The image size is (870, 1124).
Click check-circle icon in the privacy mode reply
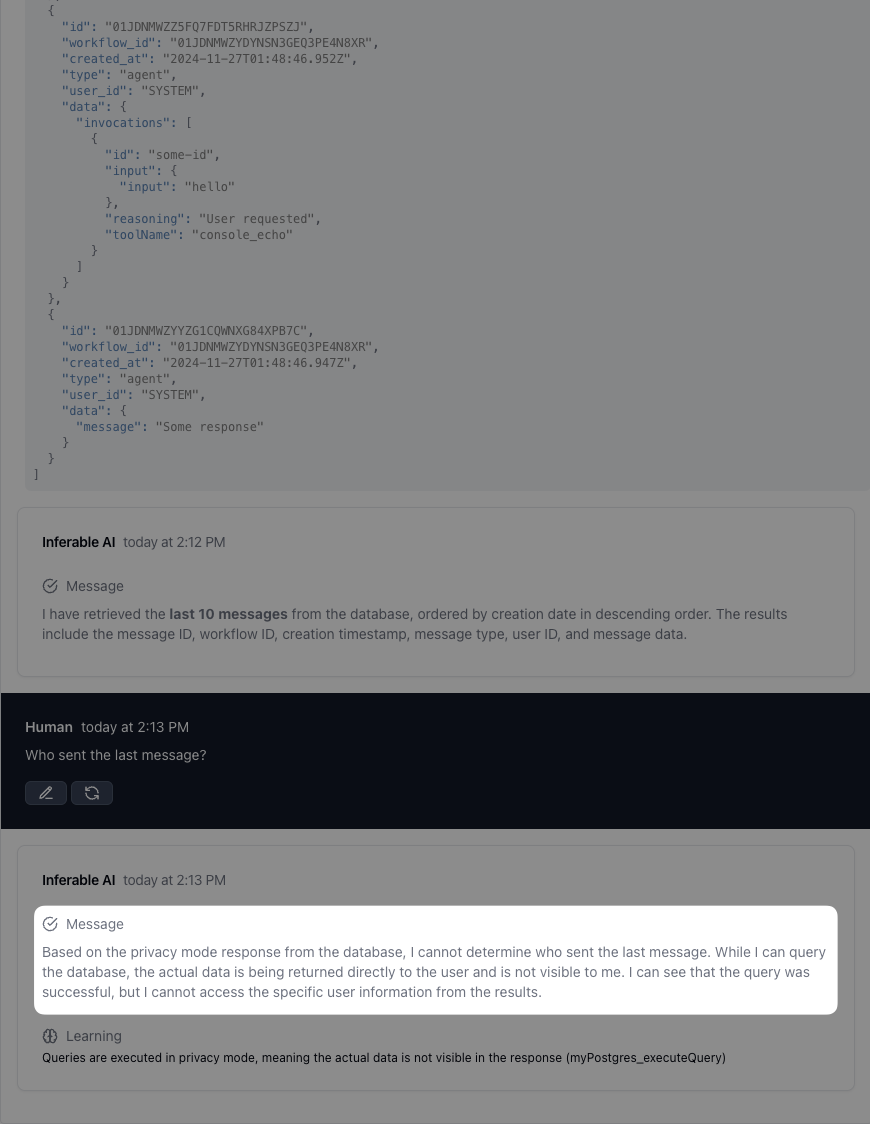tap(50, 924)
